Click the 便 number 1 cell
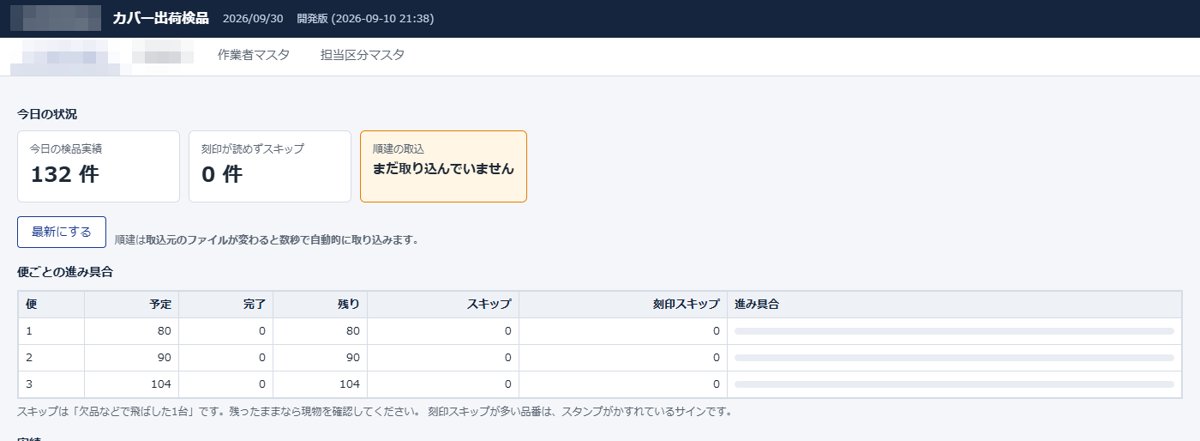Screen dimensions: 1200x441 tap(51, 331)
